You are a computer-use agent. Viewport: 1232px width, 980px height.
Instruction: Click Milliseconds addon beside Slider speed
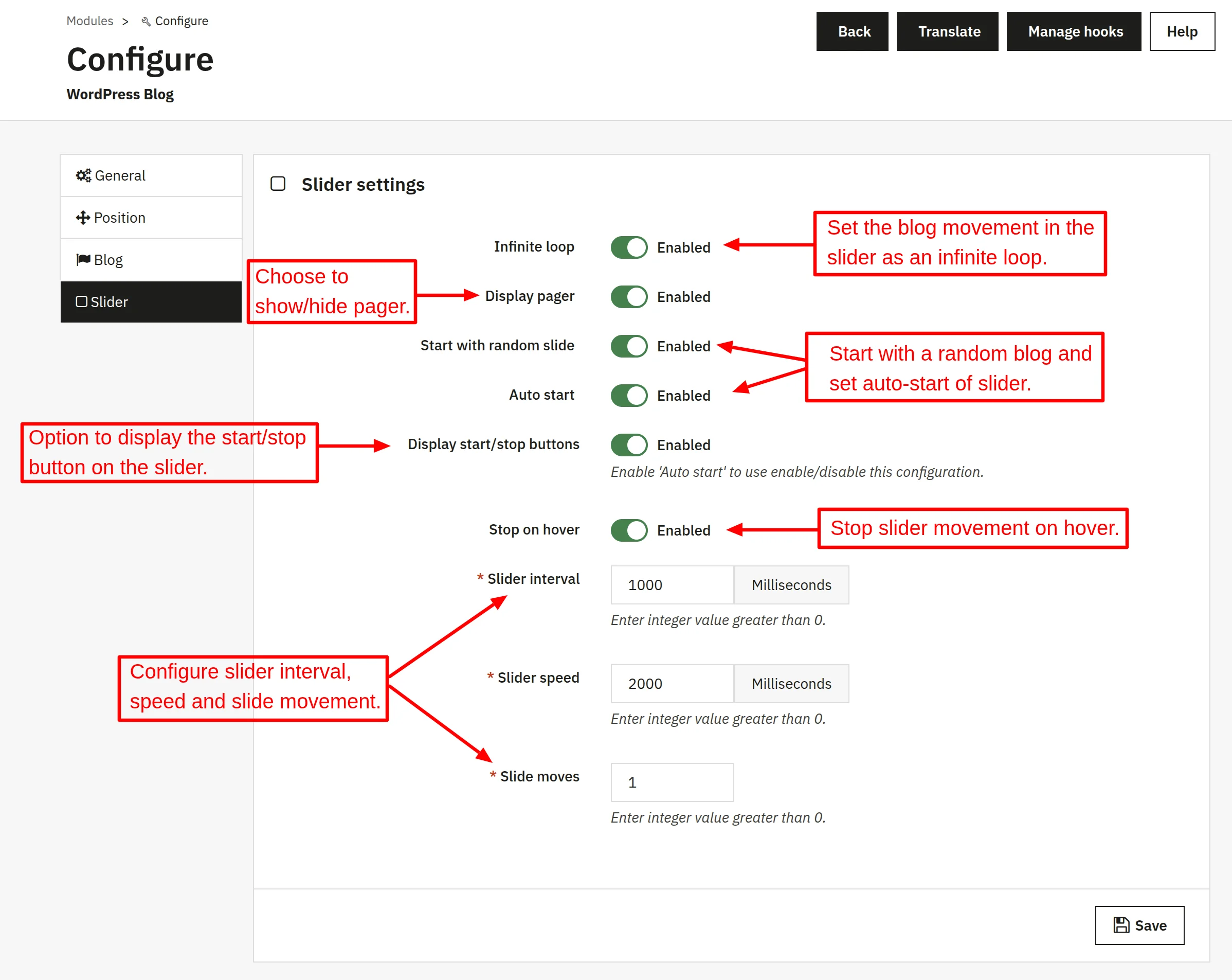(x=791, y=683)
